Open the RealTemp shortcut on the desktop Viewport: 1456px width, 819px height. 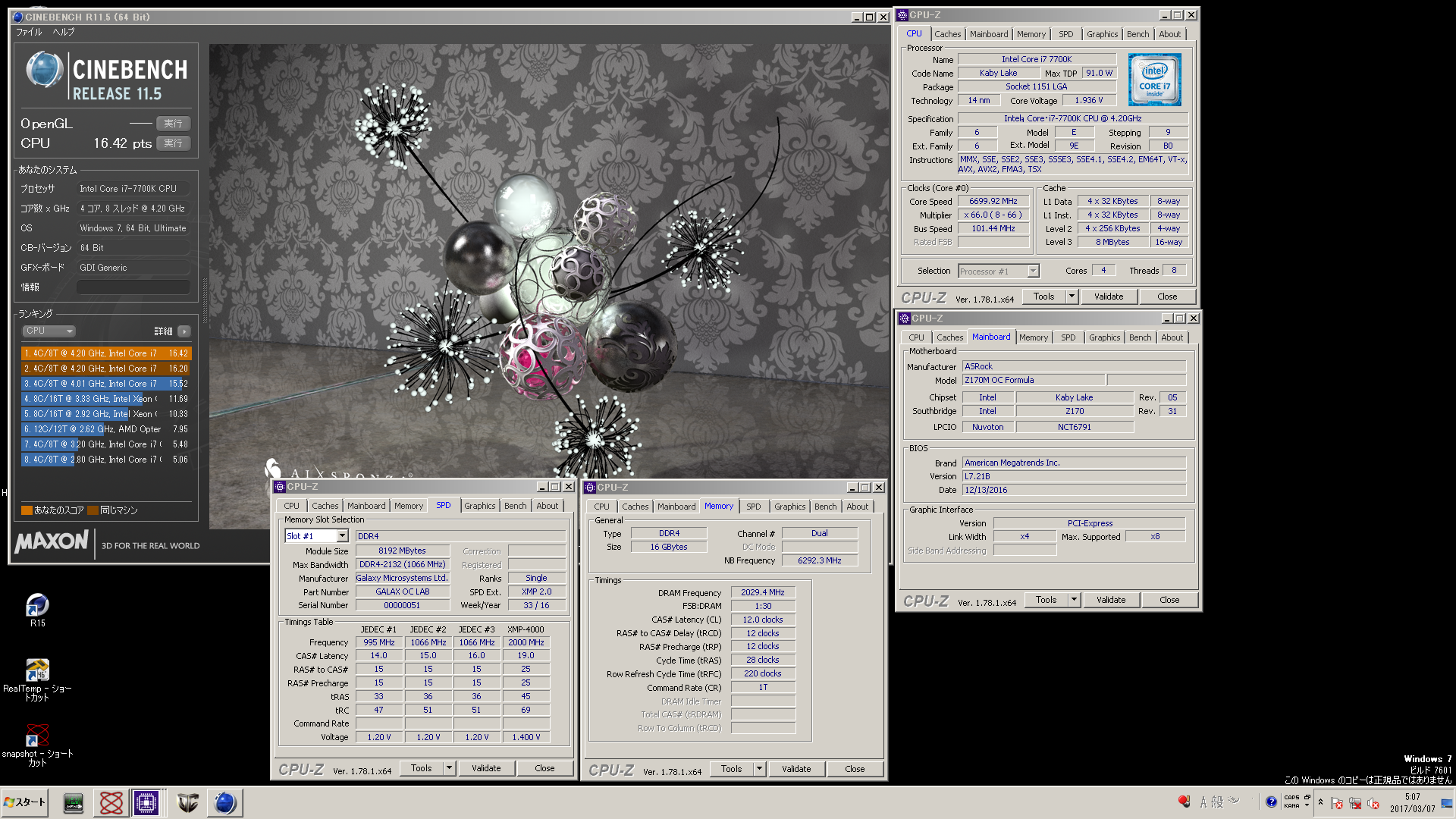click(x=37, y=671)
